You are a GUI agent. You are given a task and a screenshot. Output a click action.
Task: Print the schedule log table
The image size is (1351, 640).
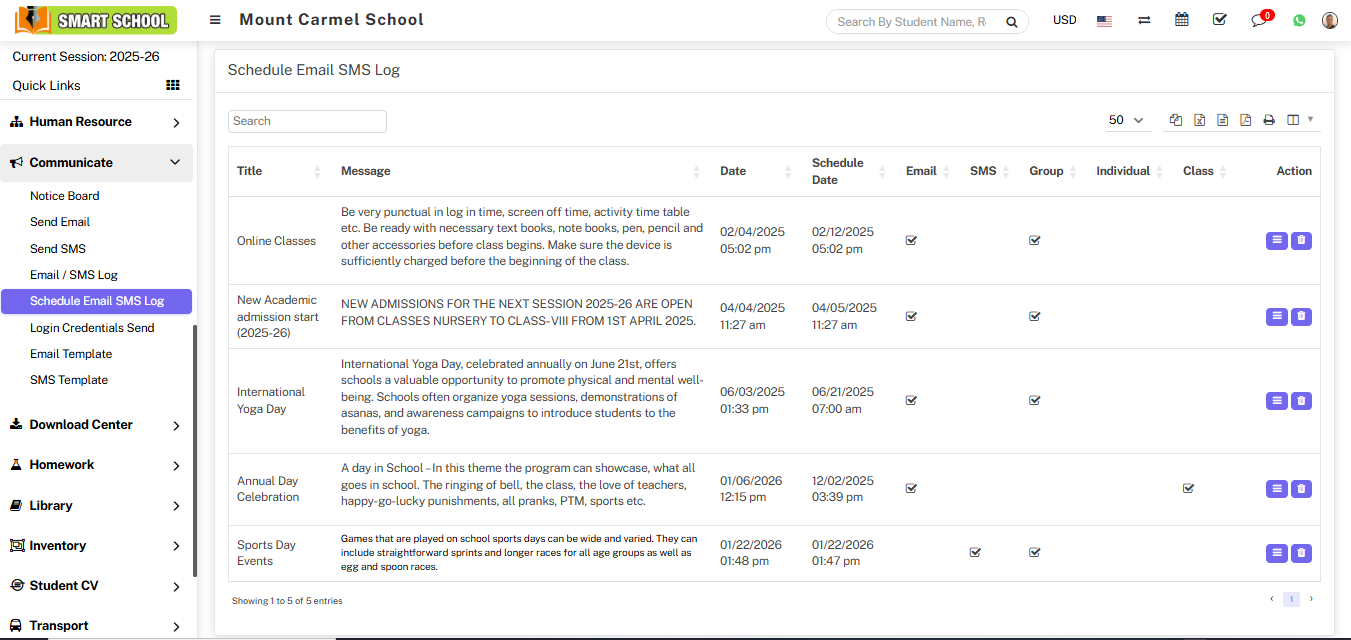tap(1268, 120)
